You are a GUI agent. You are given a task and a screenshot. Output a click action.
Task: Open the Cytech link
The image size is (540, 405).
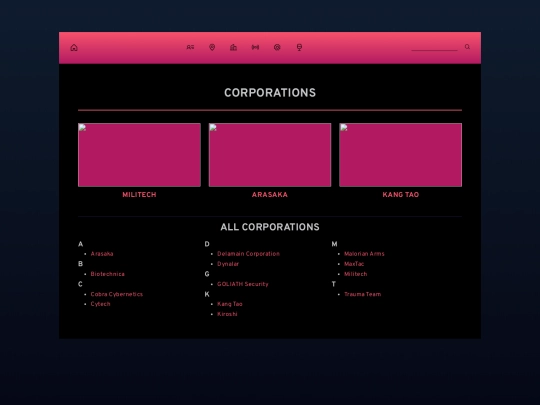click(x=100, y=304)
